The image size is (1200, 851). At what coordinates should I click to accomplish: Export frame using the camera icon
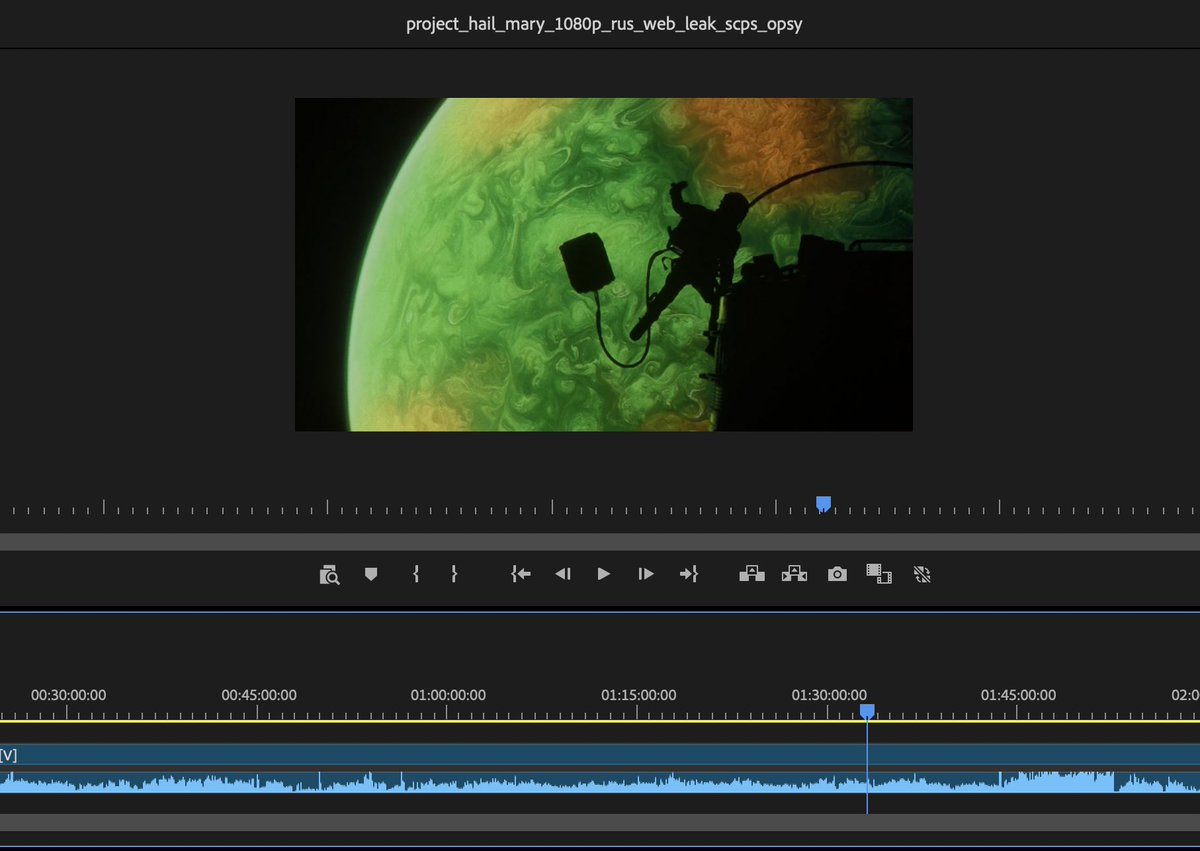837,574
